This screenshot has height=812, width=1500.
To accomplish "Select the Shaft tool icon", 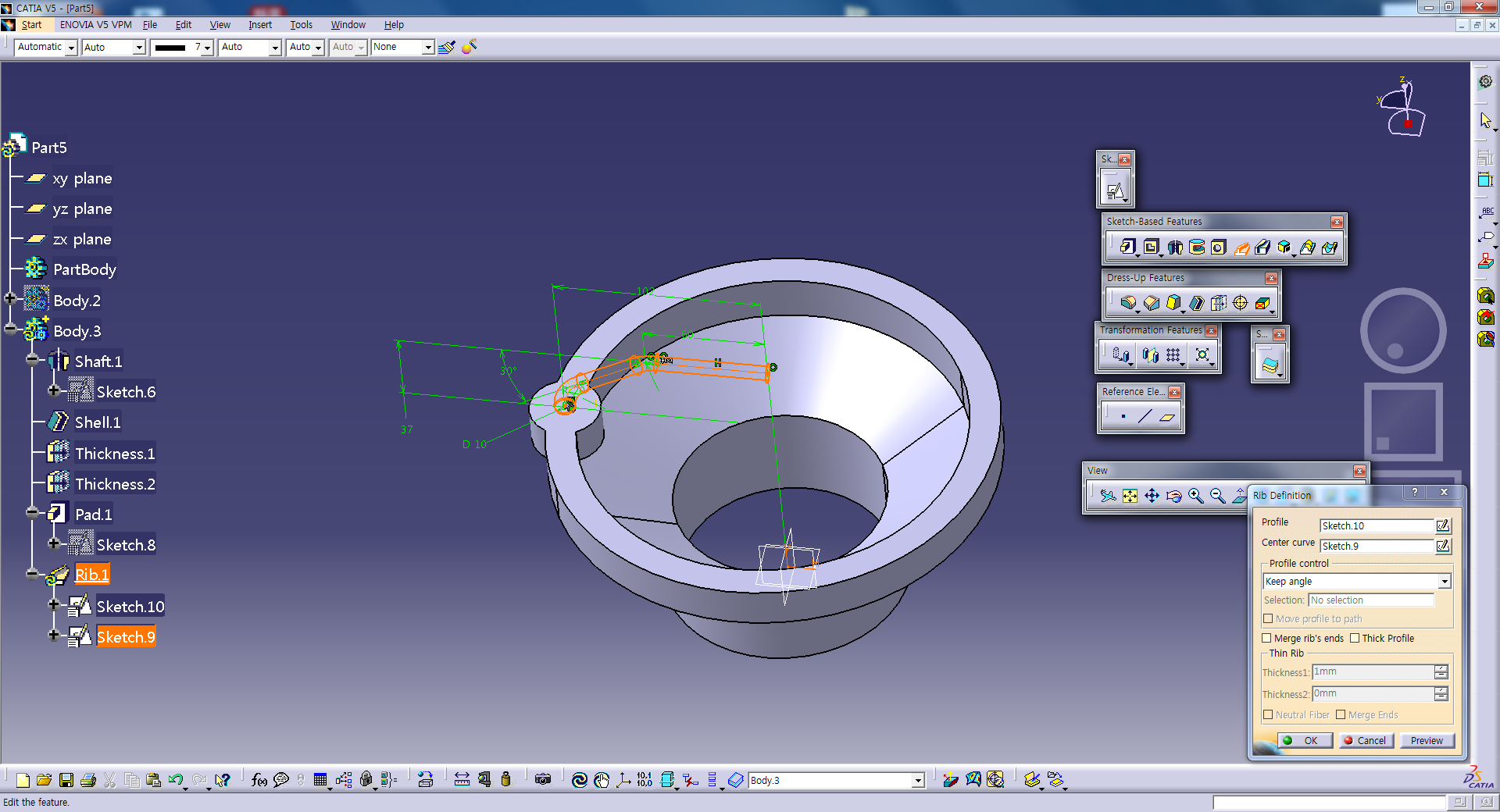I will click(1175, 248).
